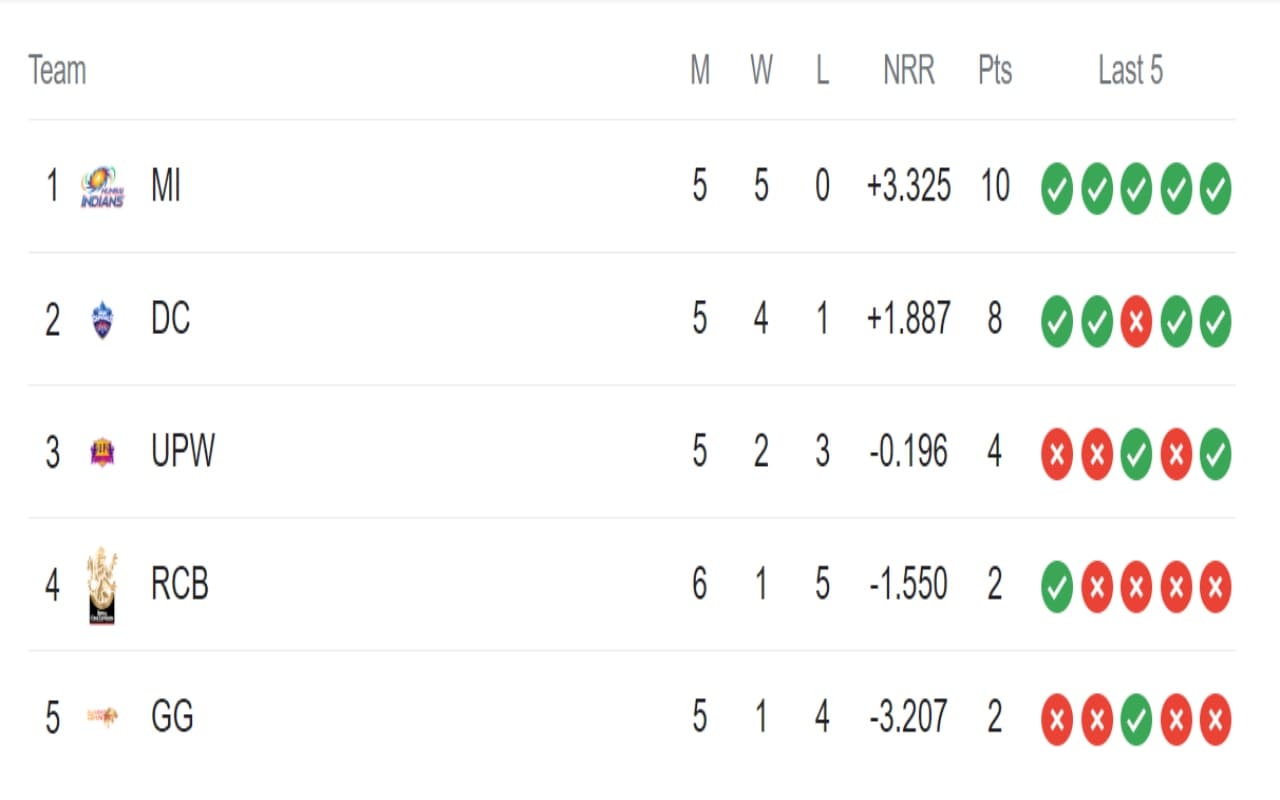
Task: Click the RCB team logo
Action: point(102,585)
